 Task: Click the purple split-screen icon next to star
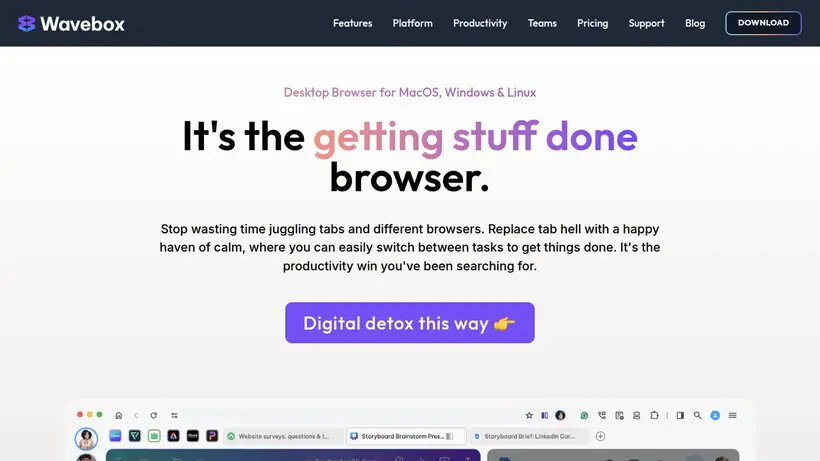coord(544,416)
